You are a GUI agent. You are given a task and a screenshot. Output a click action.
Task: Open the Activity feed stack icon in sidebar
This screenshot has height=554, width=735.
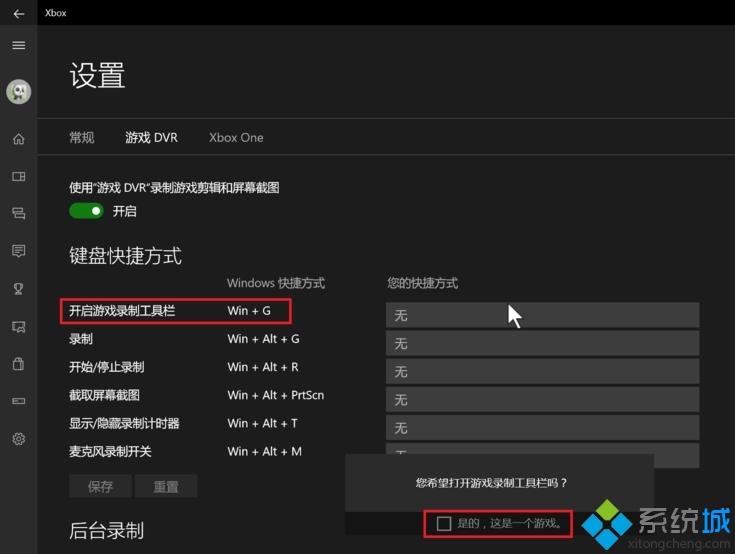tap(19, 214)
